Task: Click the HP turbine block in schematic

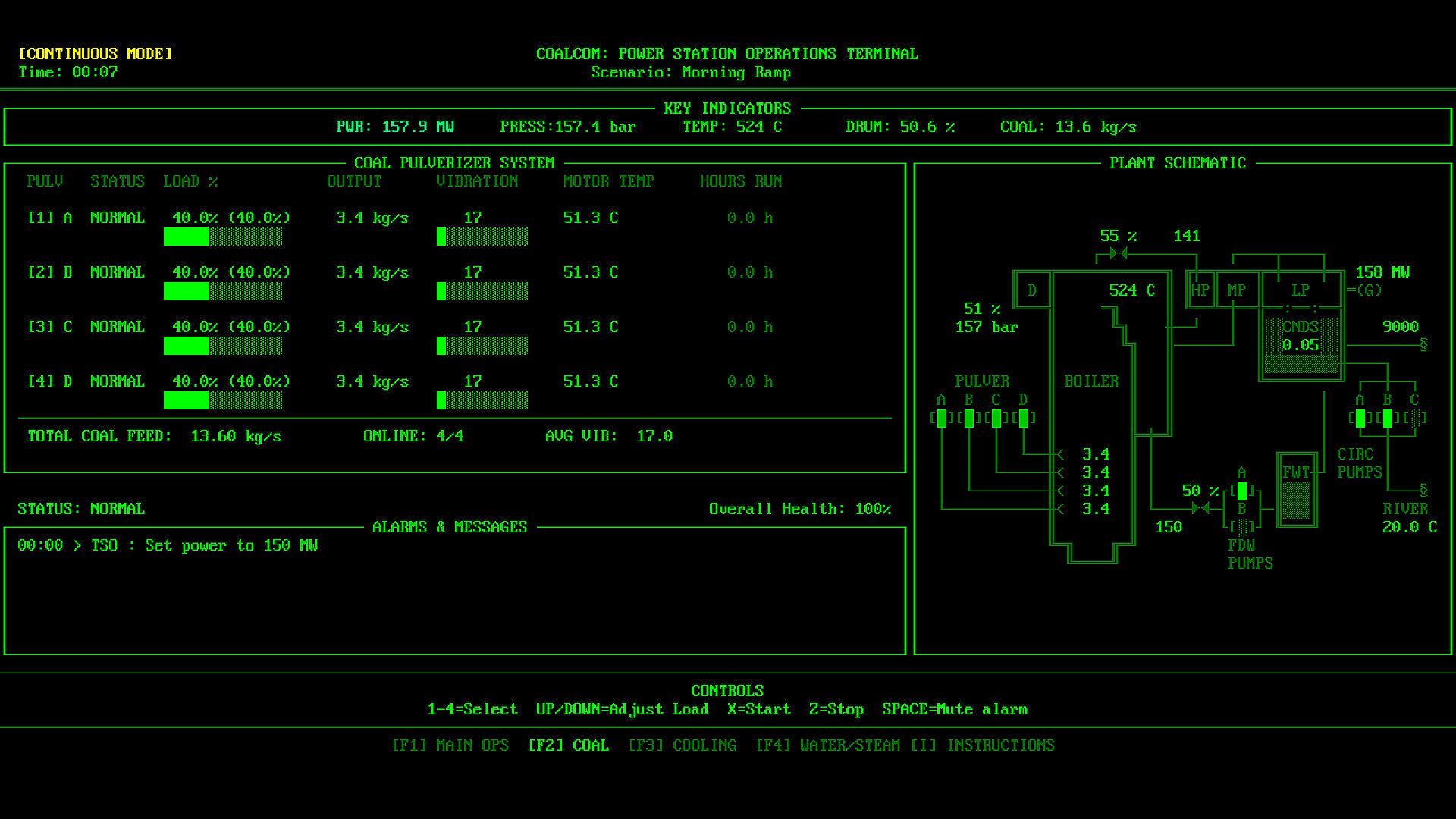Action: (1200, 290)
